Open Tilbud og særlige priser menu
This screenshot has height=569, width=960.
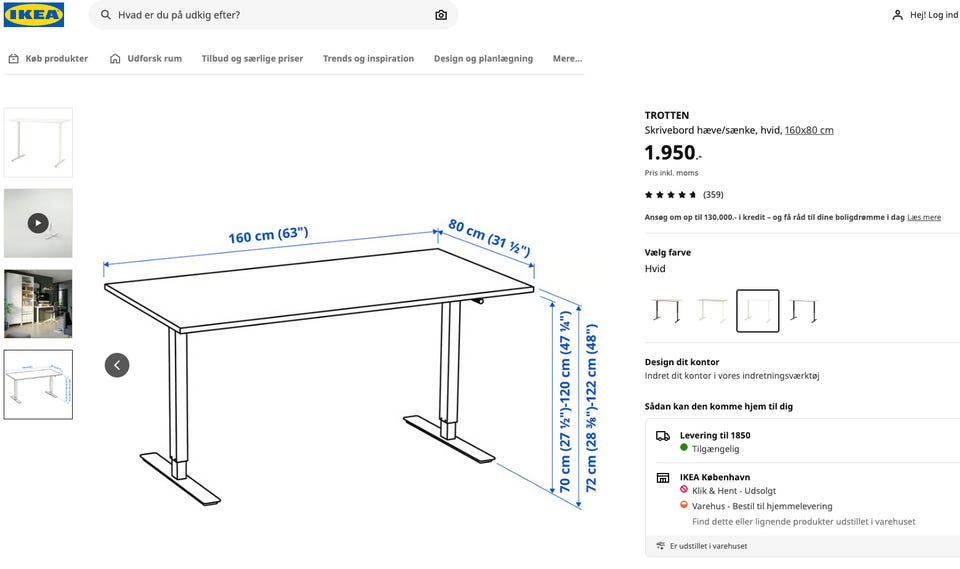pyautogui.click(x=252, y=59)
